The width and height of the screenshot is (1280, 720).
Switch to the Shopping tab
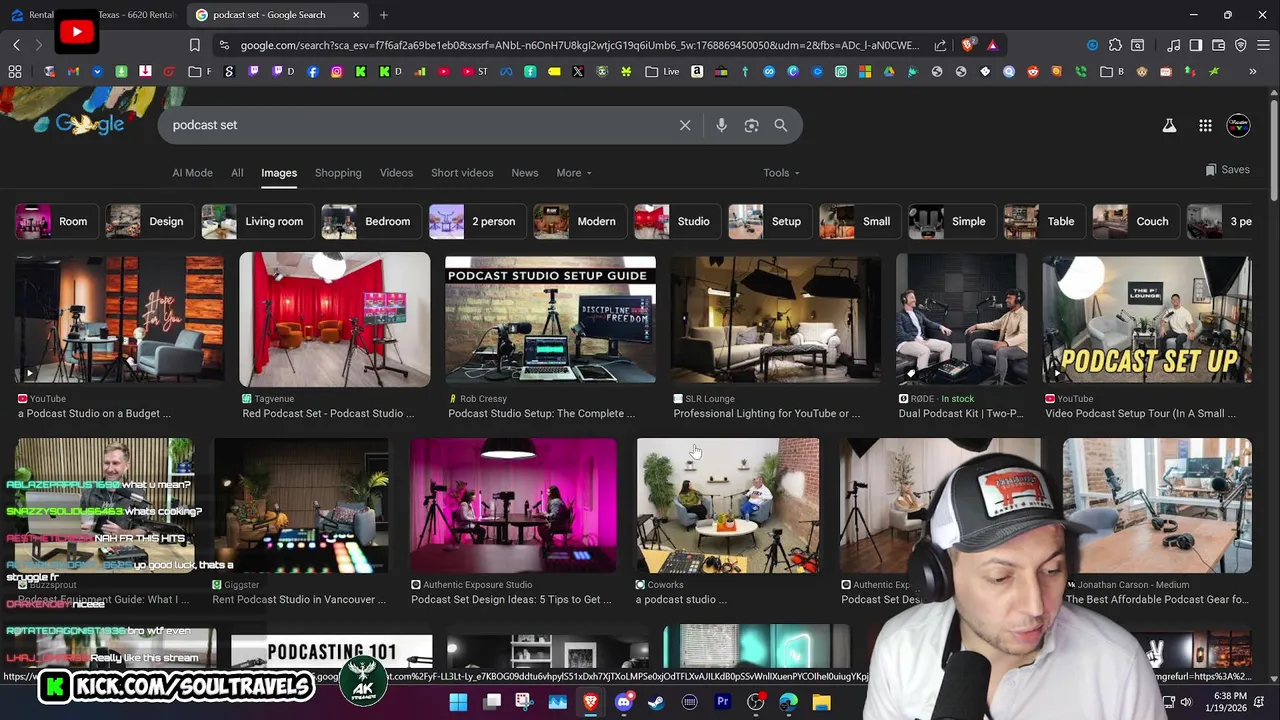(338, 173)
